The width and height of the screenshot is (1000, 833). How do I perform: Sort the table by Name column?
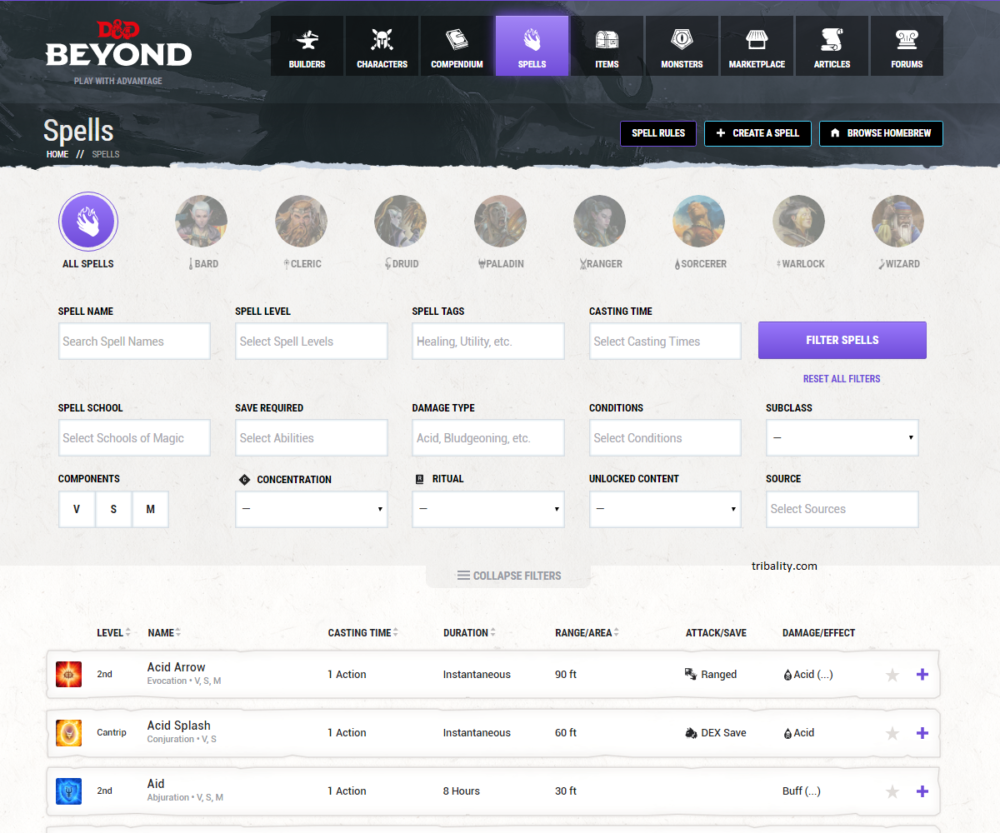tap(165, 633)
